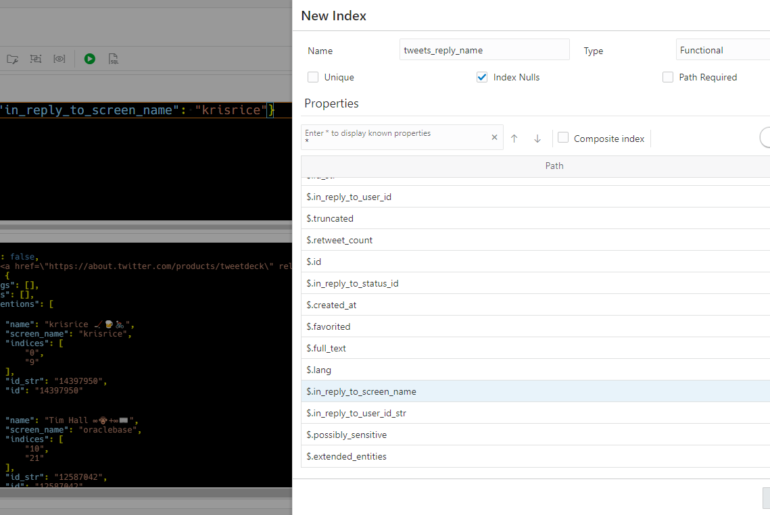Edit the Name field tweets_reply_name
Screen dimensions: 770x515
pyautogui.click(x=484, y=50)
